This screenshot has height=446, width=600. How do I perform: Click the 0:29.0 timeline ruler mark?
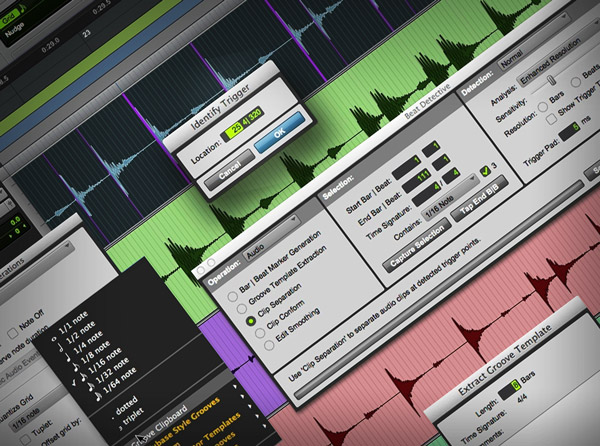coord(51,45)
